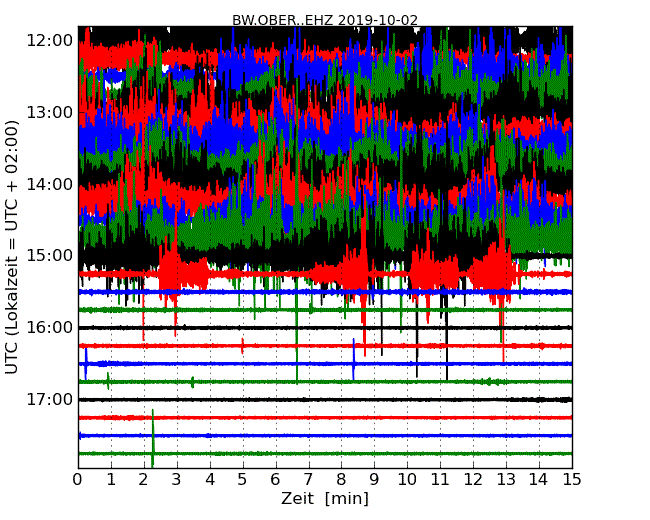Click the x-axis tick label 3
This screenshot has width=650, height=520.
[177, 479]
